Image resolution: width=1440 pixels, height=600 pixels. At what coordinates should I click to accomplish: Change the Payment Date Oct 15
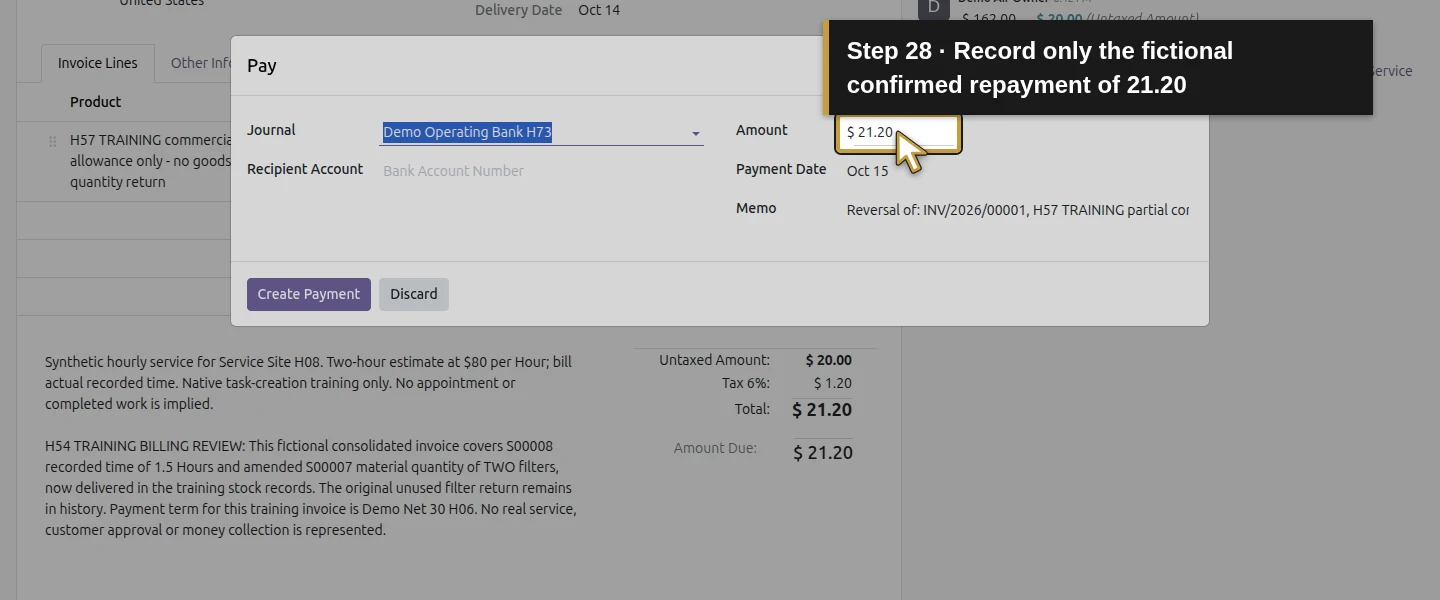click(x=867, y=171)
